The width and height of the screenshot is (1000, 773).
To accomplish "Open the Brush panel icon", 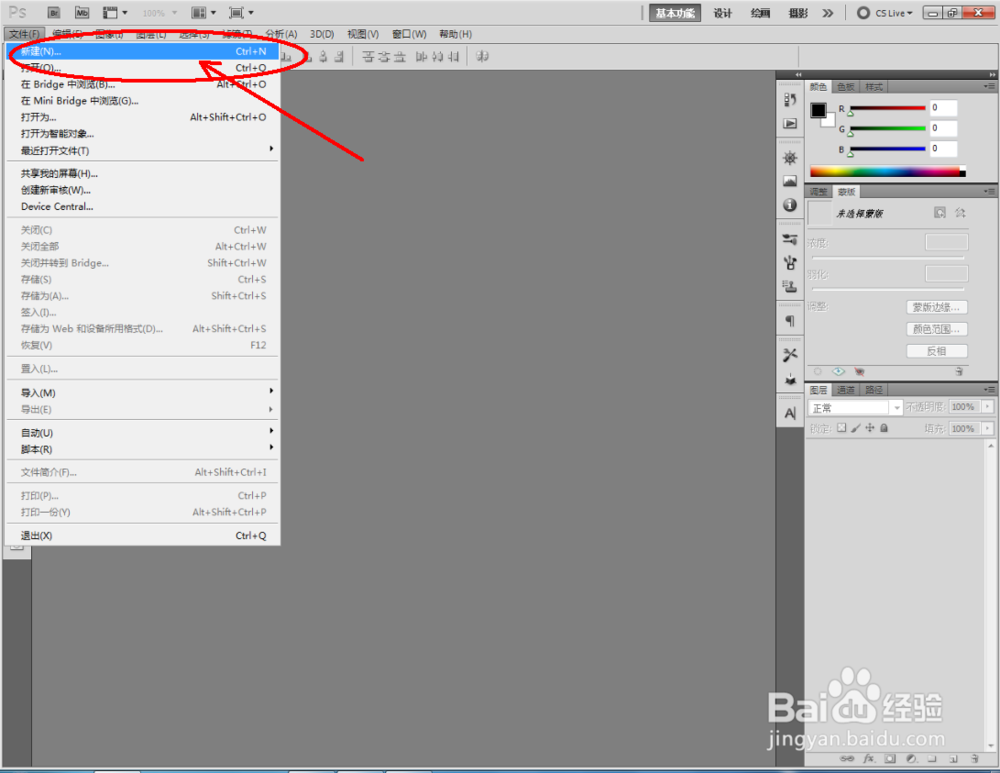I will click(790, 263).
